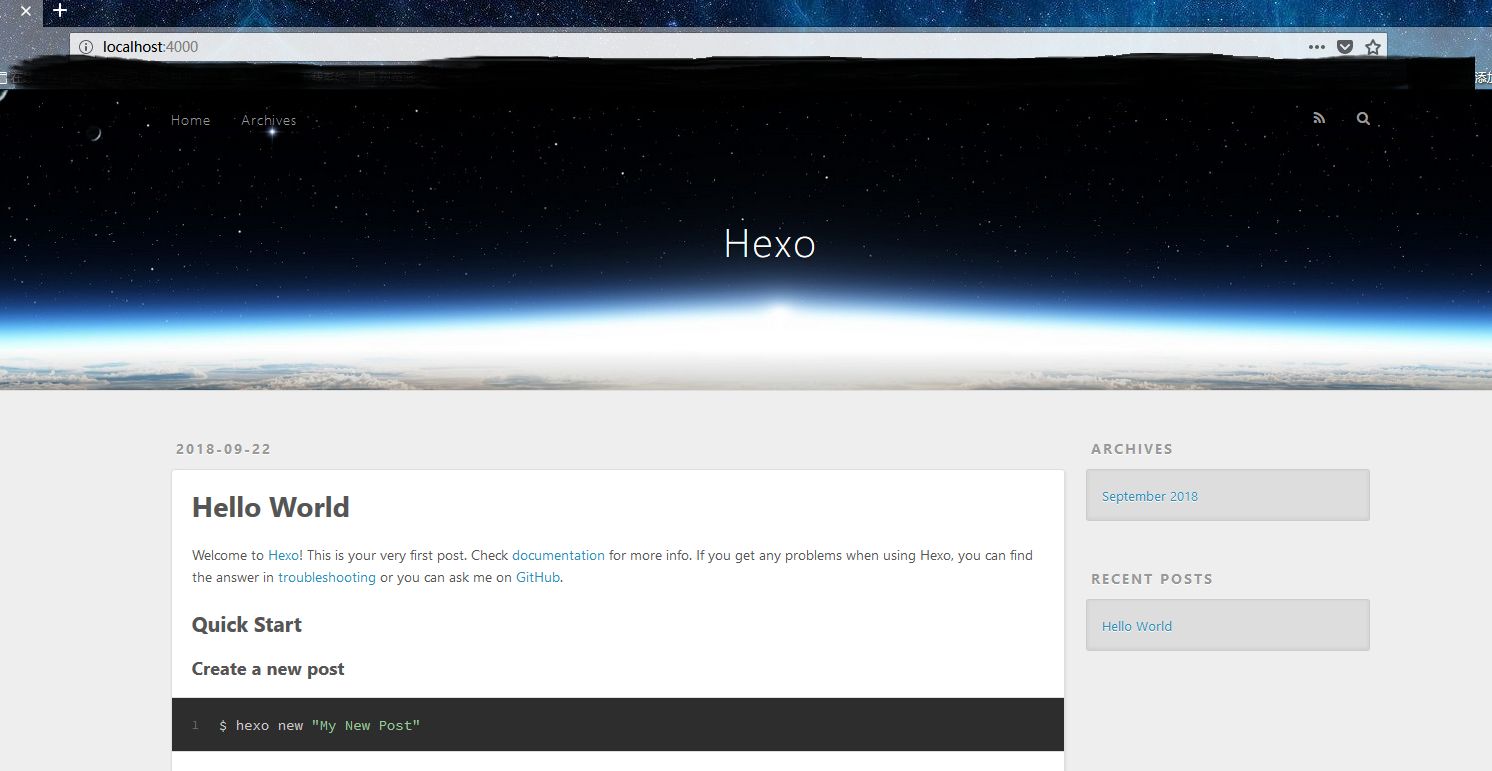Open the Hello World post title
The width and height of the screenshot is (1492, 771).
click(x=271, y=507)
